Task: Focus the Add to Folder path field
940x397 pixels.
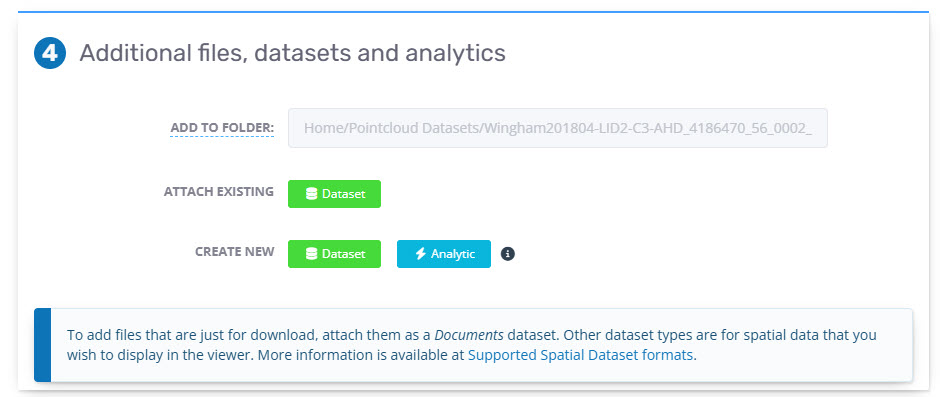Action: tap(558, 128)
